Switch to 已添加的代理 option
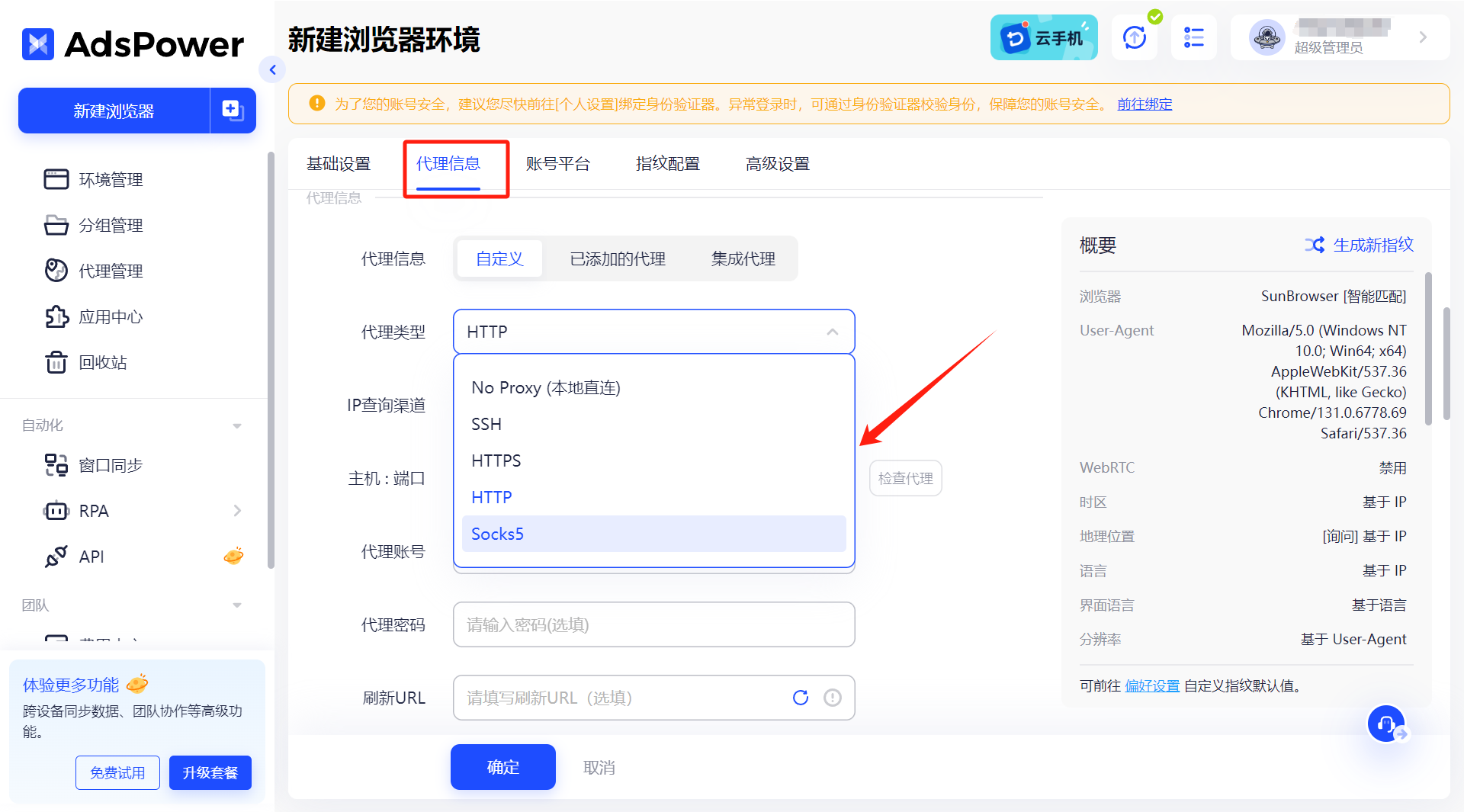Viewport: 1464px width, 812px height. tap(618, 258)
